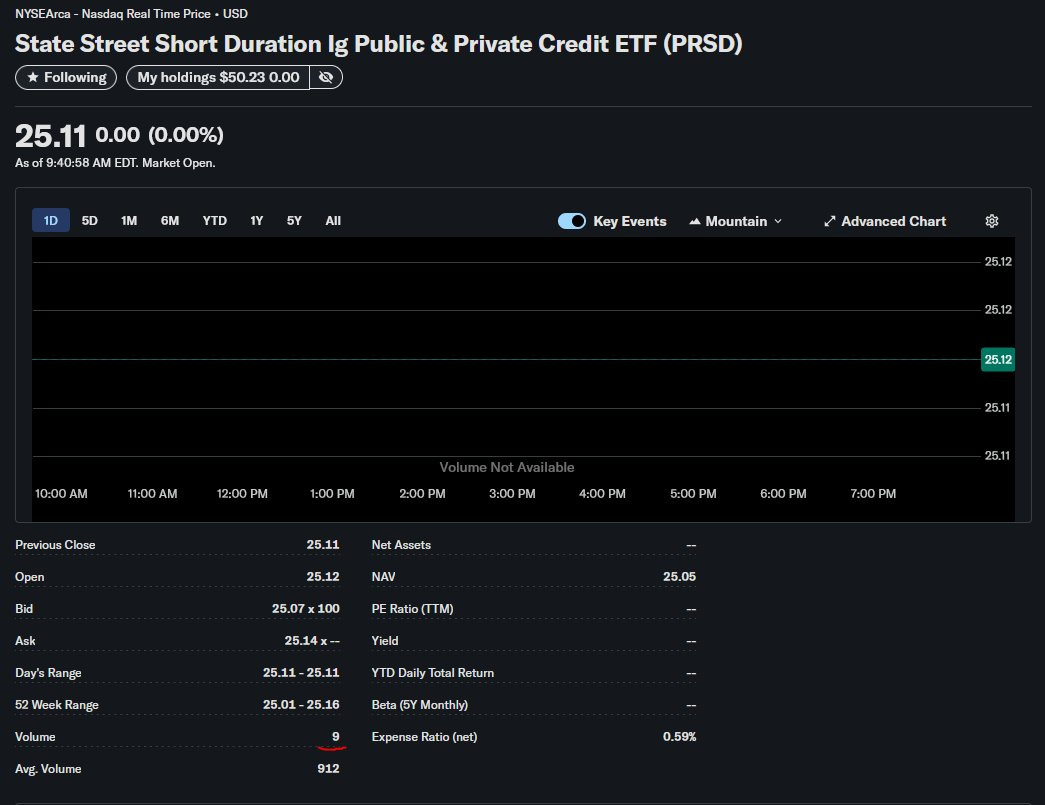Image resolution: width=1045 pixels, height=805 pixels.
Task: Turn off the Key Events switch
Action: coord(572,221)
